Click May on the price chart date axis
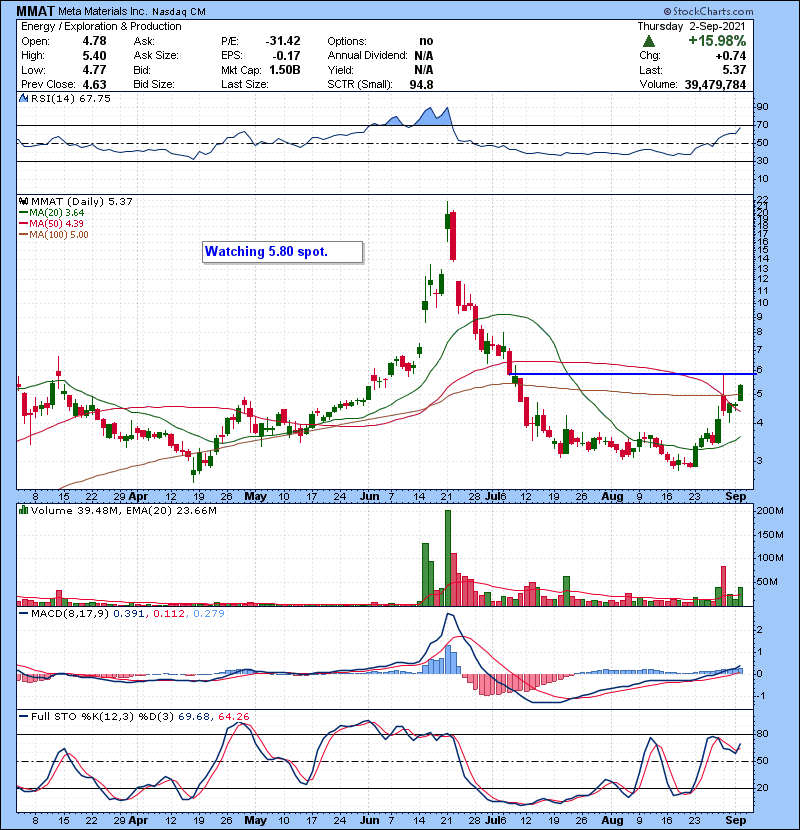This screenshot has height=830, width=800. click(255, 497)
